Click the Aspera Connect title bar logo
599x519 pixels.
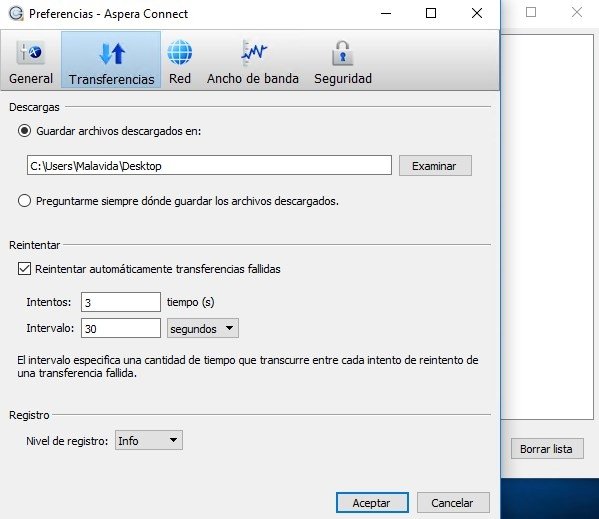[x=16, y=14]
